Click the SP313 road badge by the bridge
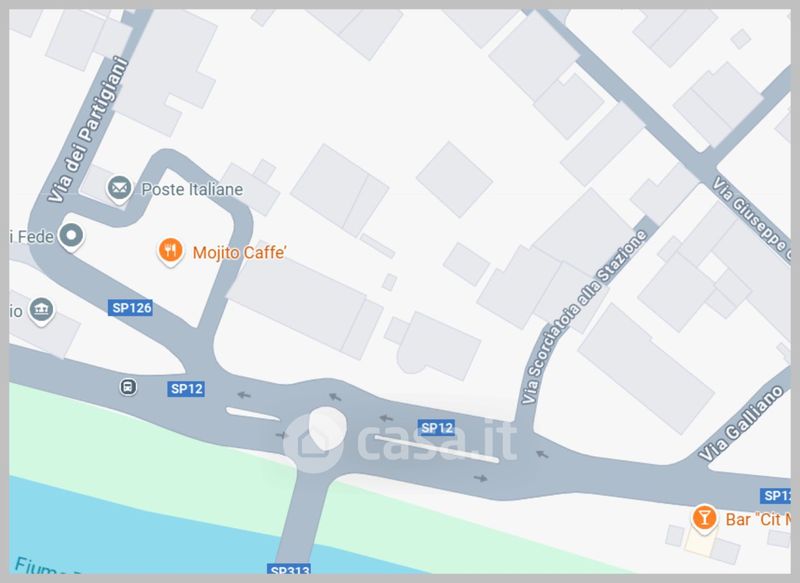 289,569
